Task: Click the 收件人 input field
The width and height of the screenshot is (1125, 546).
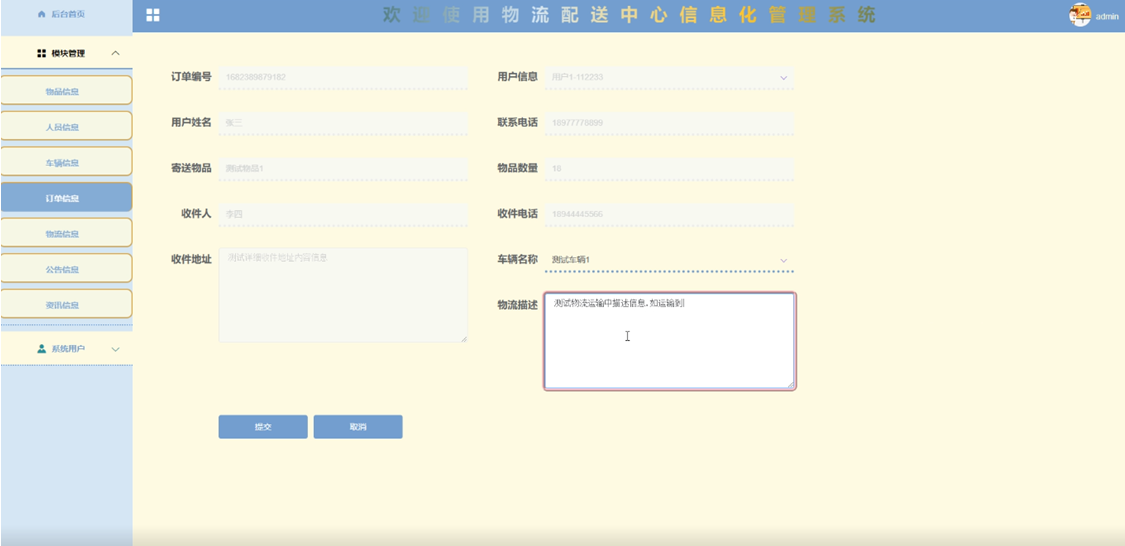Action: click(x=343, y=214)
